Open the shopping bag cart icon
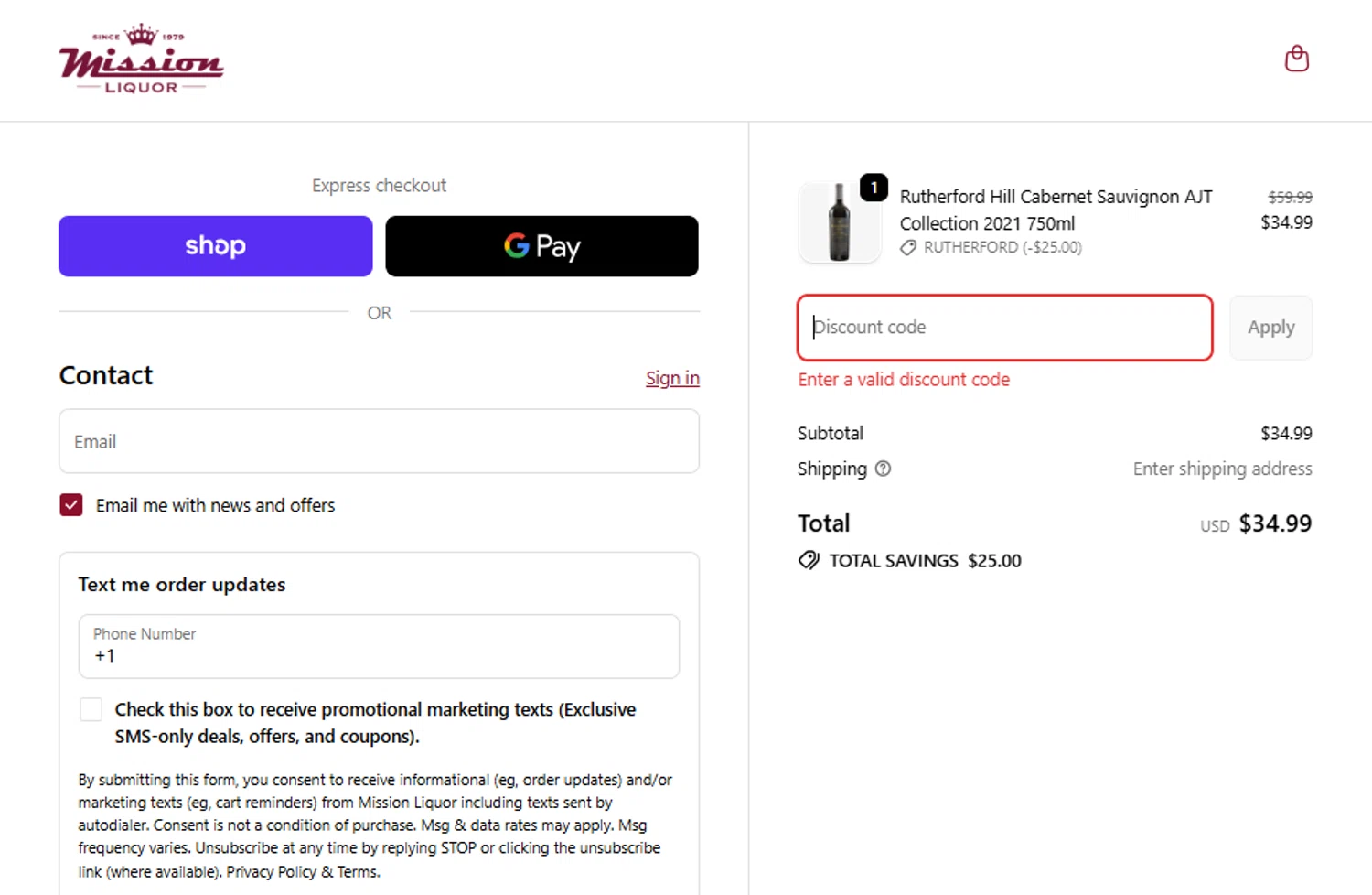The image size is (1372, 895). point(1296,59)
